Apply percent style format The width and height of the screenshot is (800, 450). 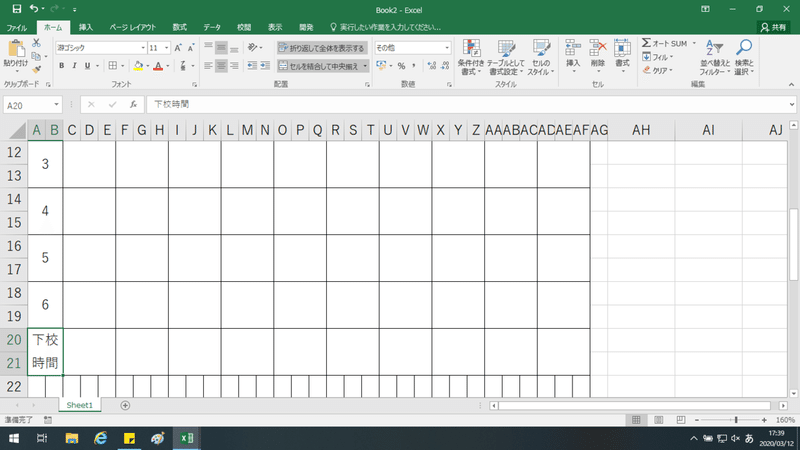(x=402, y=66)
